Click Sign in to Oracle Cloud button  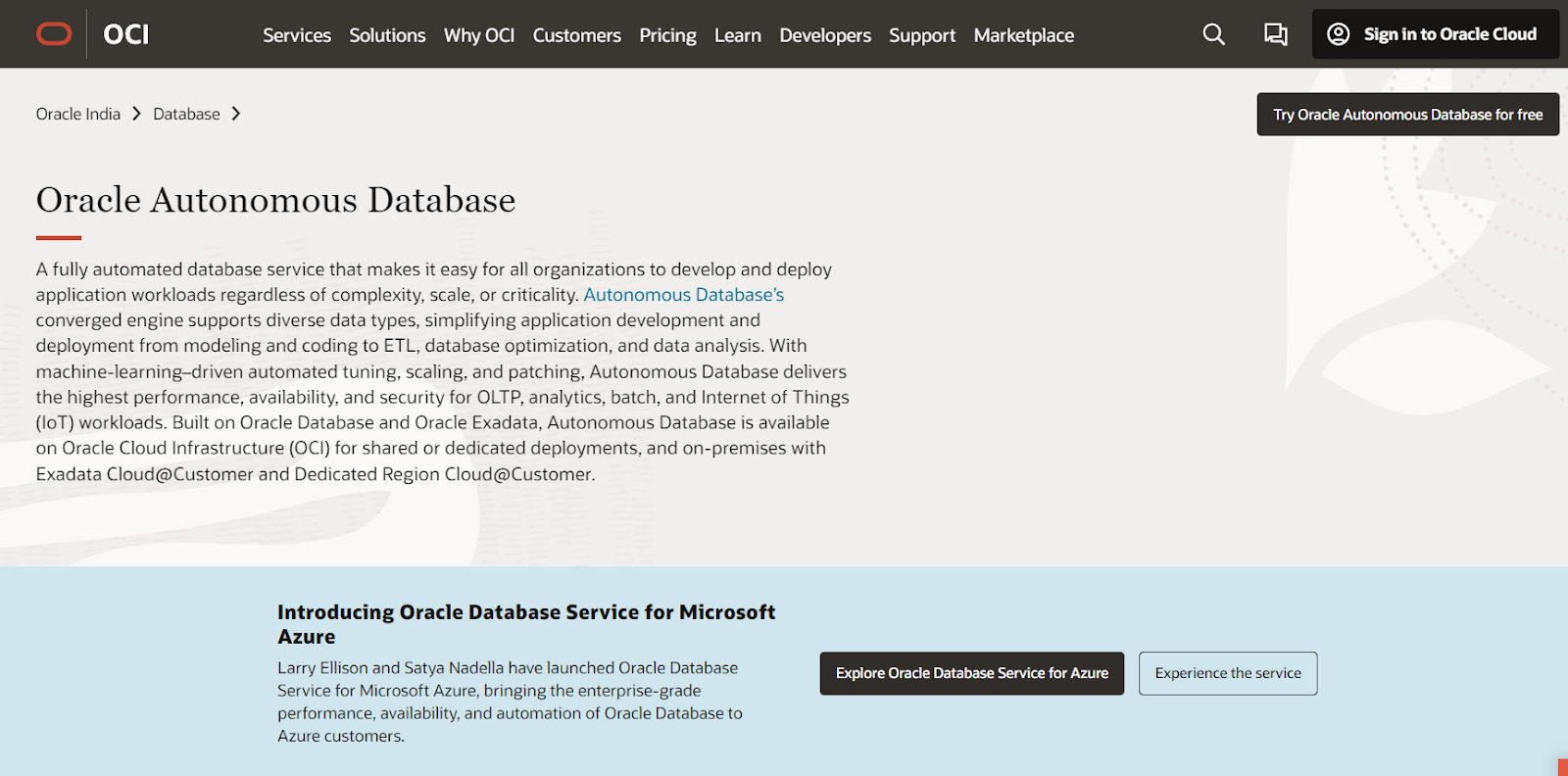click(x=1436, y=34)
